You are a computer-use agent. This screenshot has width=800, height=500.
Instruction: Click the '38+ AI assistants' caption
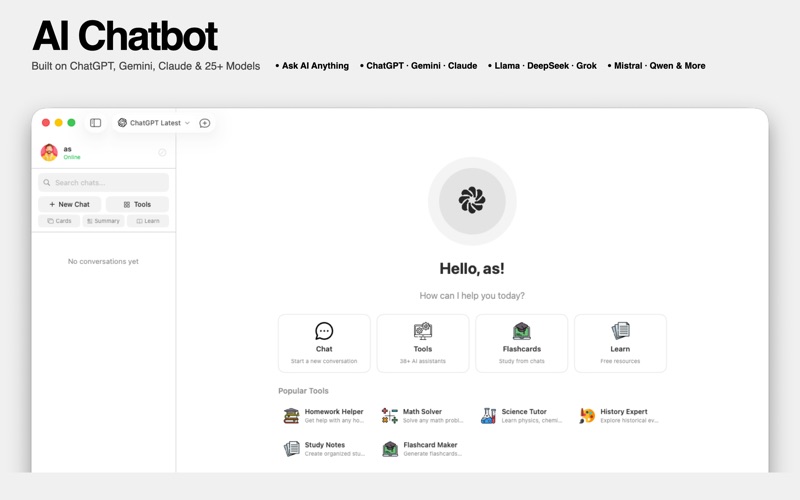tap(422, 361)
